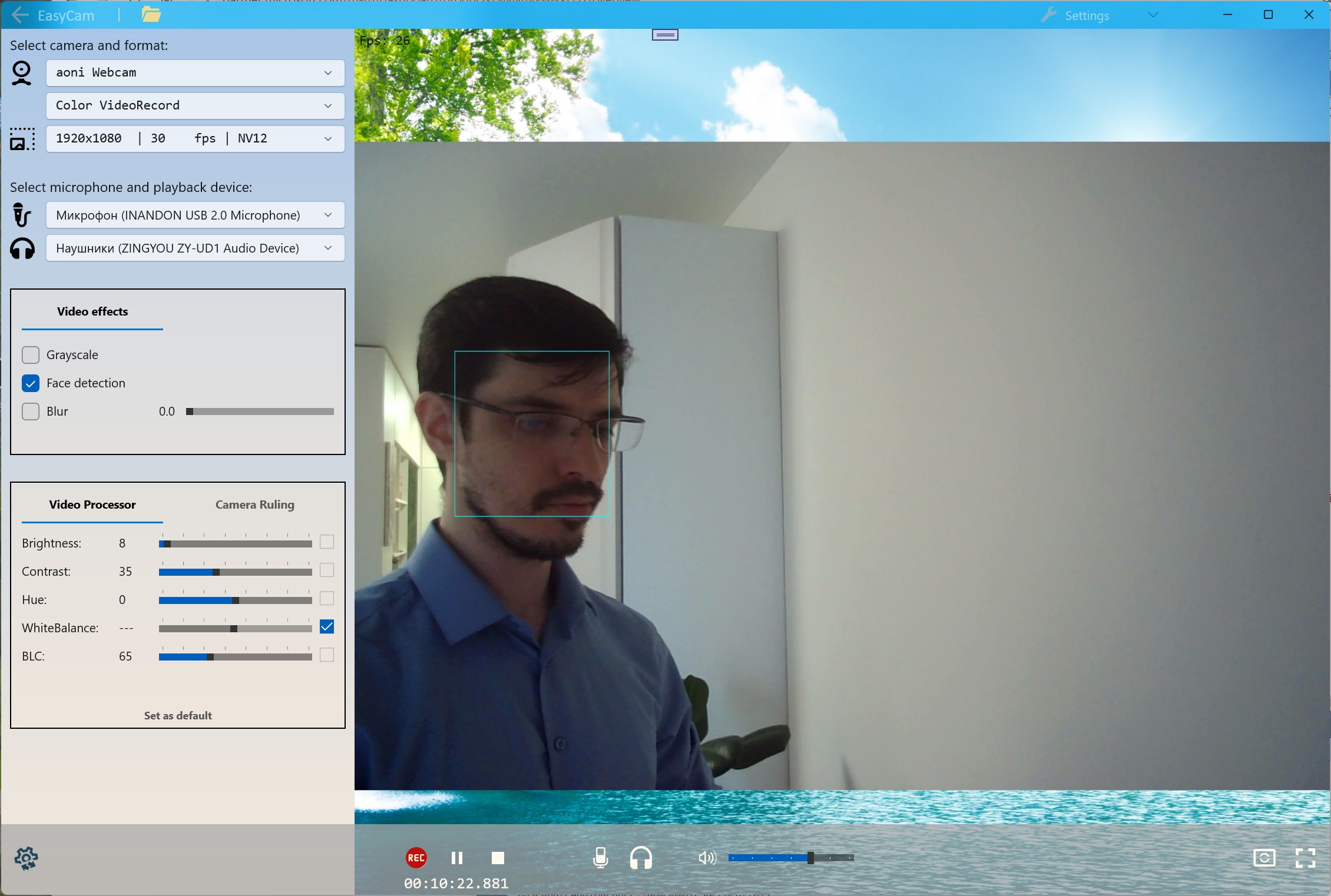Screen dimensions: 1331x896
Task: Click the Set as default button
Action: click(178, 715)
